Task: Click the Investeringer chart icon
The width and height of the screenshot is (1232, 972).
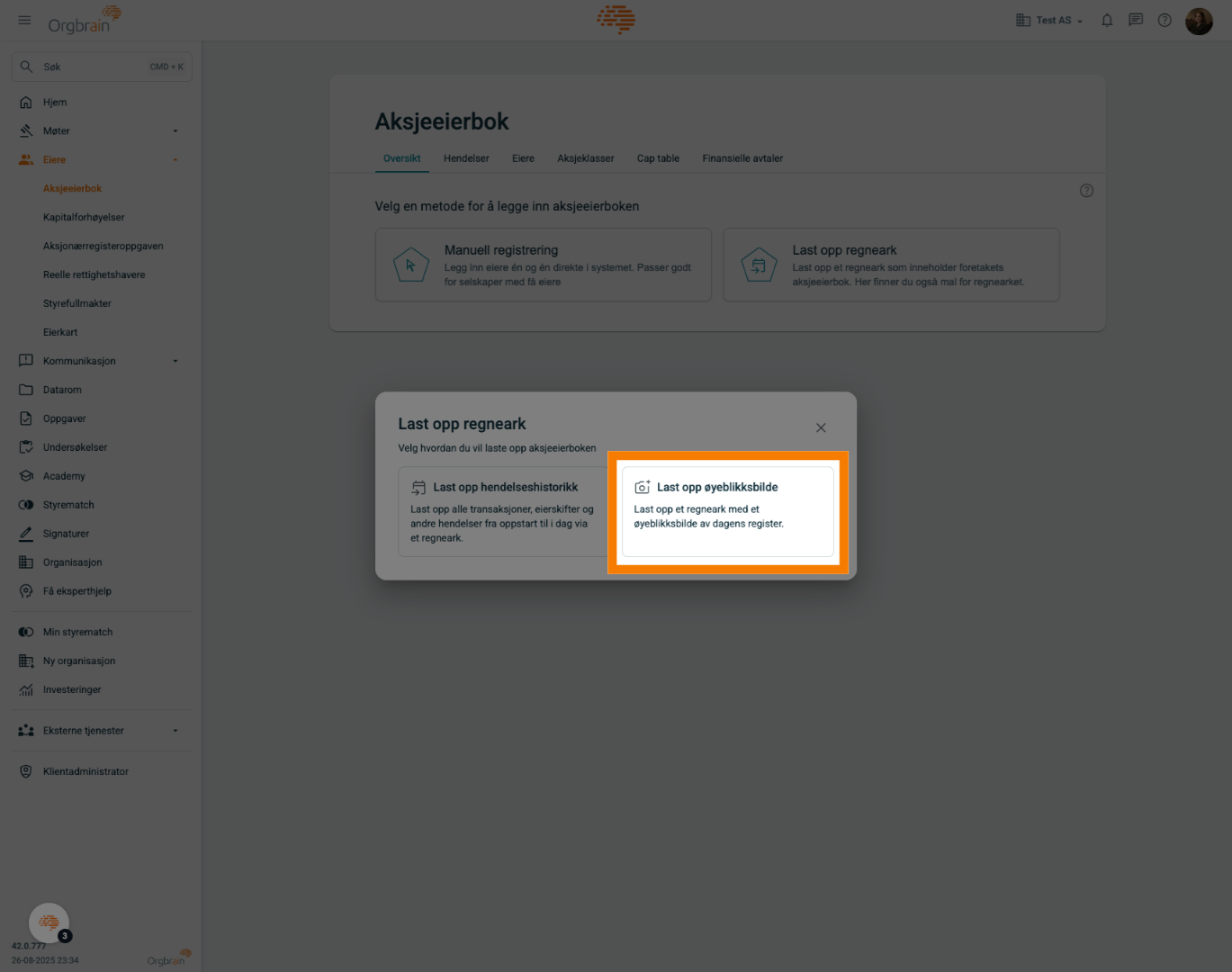Action: pos(26,689)
